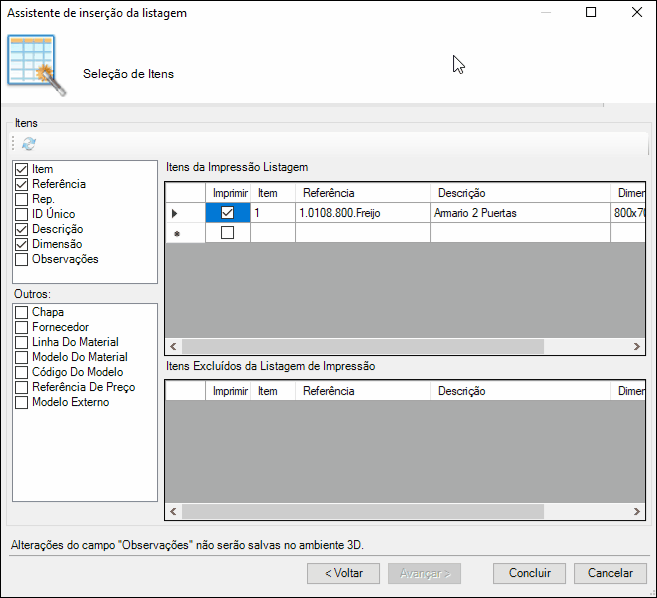Viewport: 657px width, 598px height.
Task: Click scroll left arrow of print listing grid
Action: (x=173, y=347)
